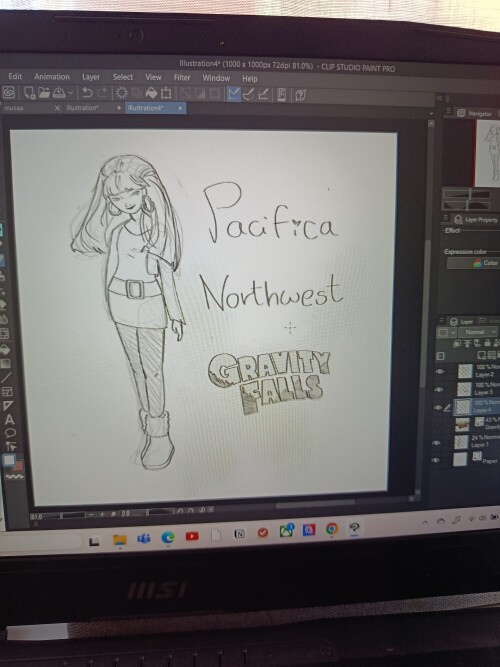Click the canvas zoom slider below canvas
The width and height of the screenshot is (500, 667).
coord(65,515)
